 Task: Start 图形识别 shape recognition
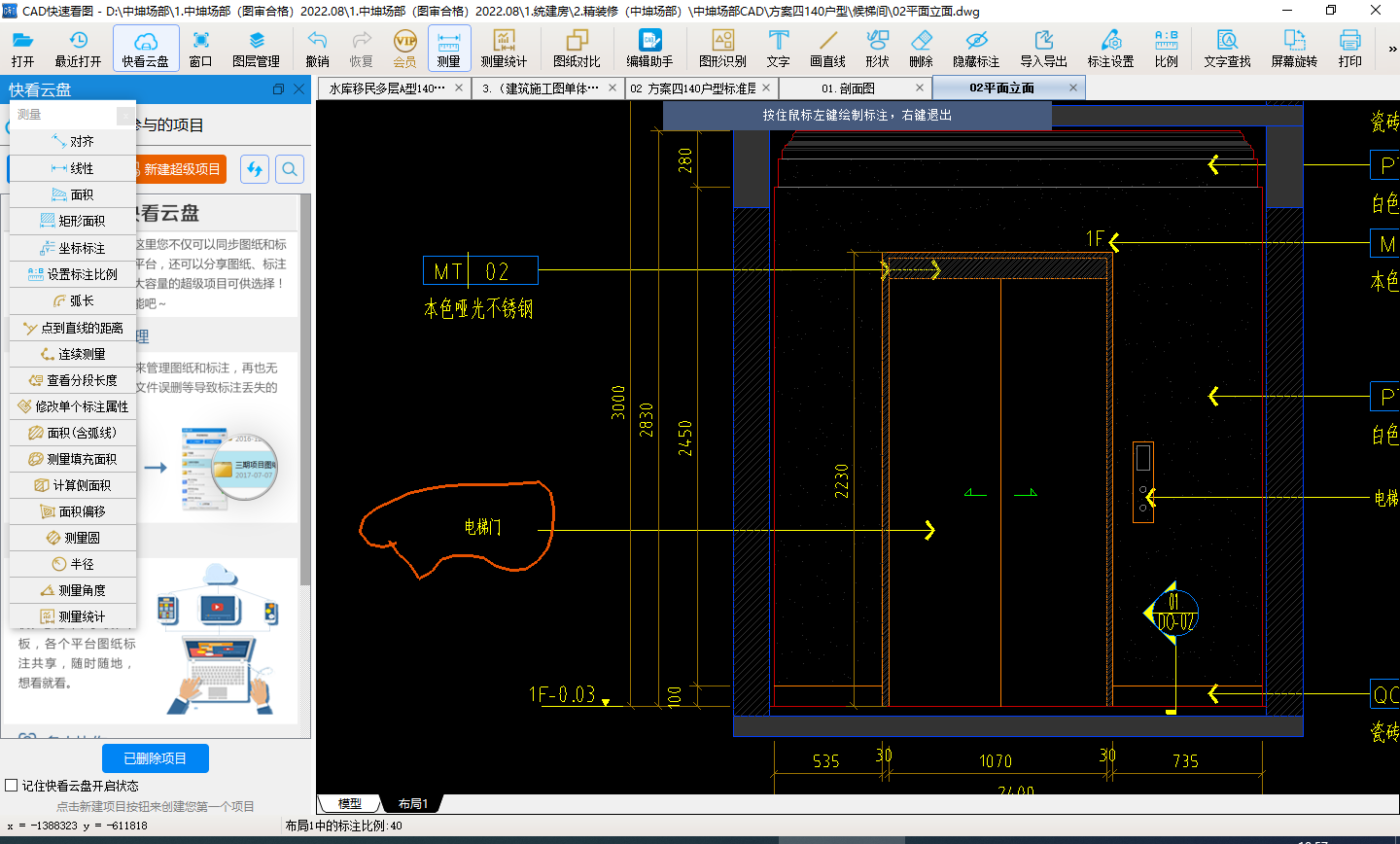pyautogui.click(x=722, y=49)
